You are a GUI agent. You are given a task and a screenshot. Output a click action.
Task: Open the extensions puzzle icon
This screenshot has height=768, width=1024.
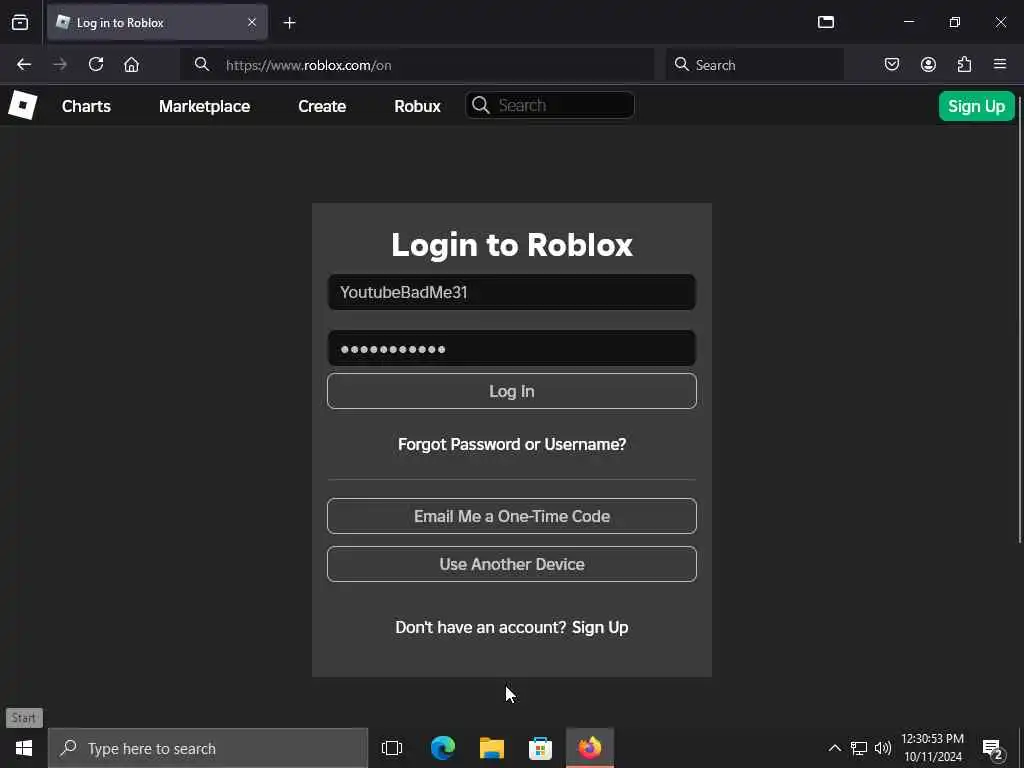pos(964,65)
